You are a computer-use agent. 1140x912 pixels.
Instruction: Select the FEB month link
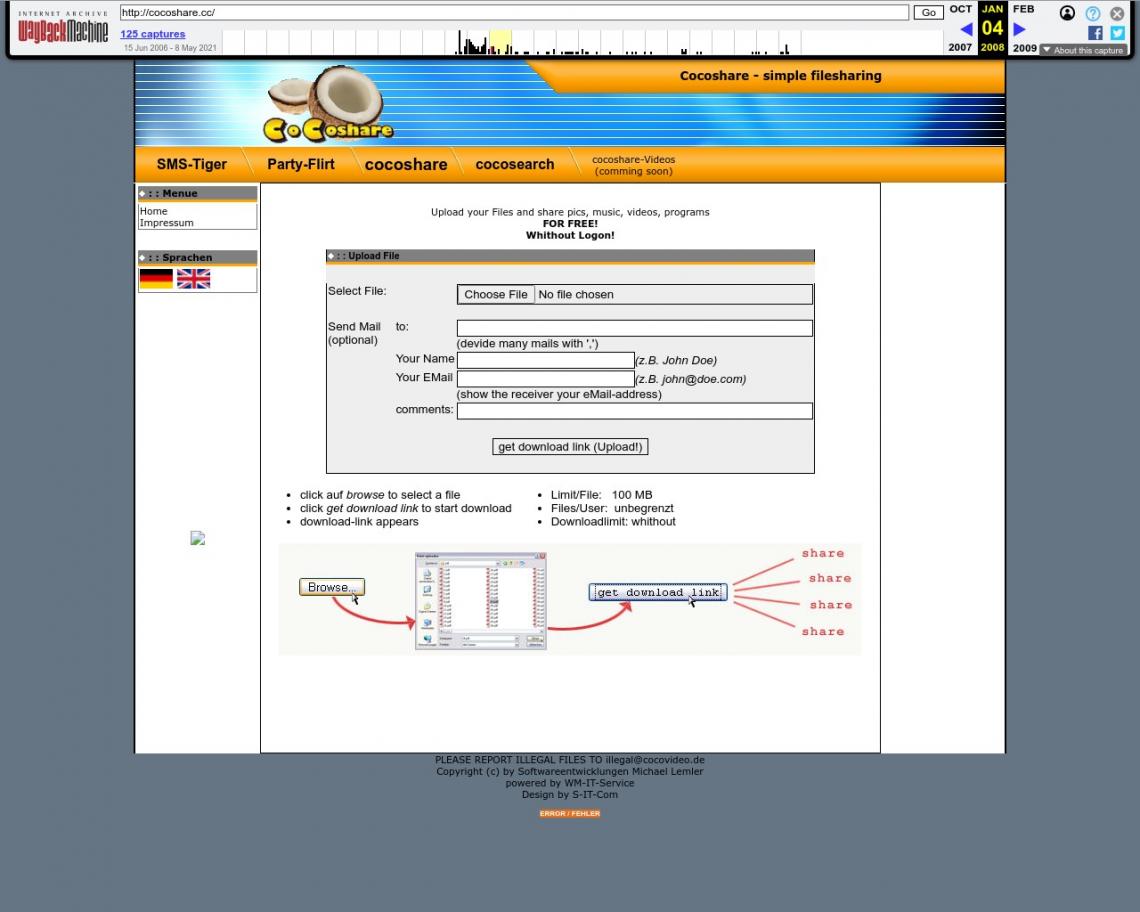[x=1024, y=9]
